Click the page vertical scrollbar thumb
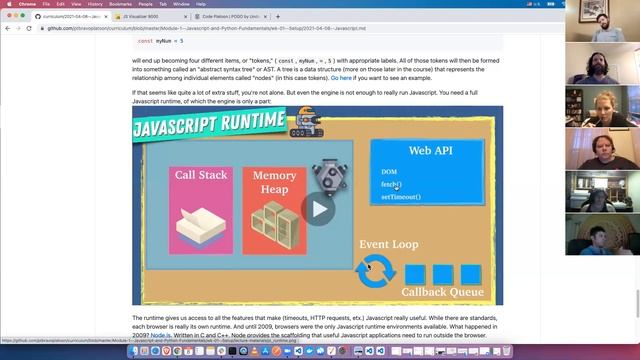Screen dimensions: 640x360 (x=638, y=303)
